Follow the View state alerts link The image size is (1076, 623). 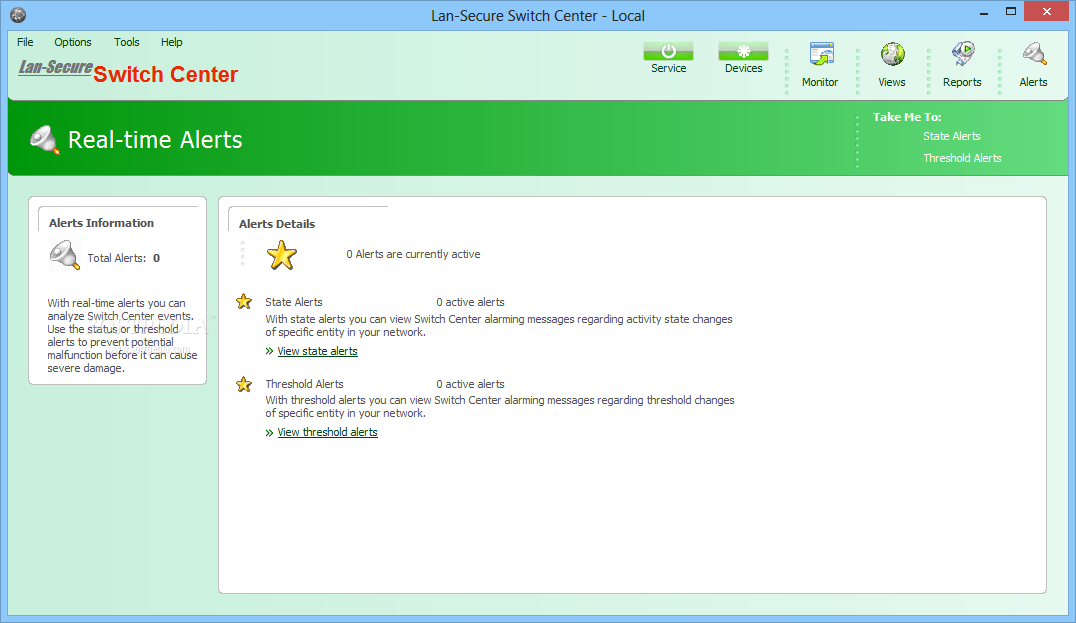pyautogui.click(x=317, y=351)
